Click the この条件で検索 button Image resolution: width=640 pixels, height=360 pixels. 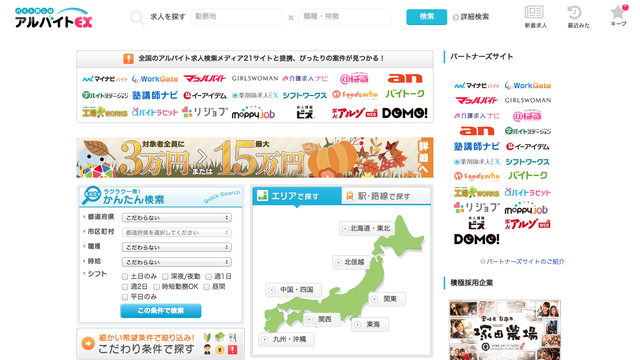(161, 311)
